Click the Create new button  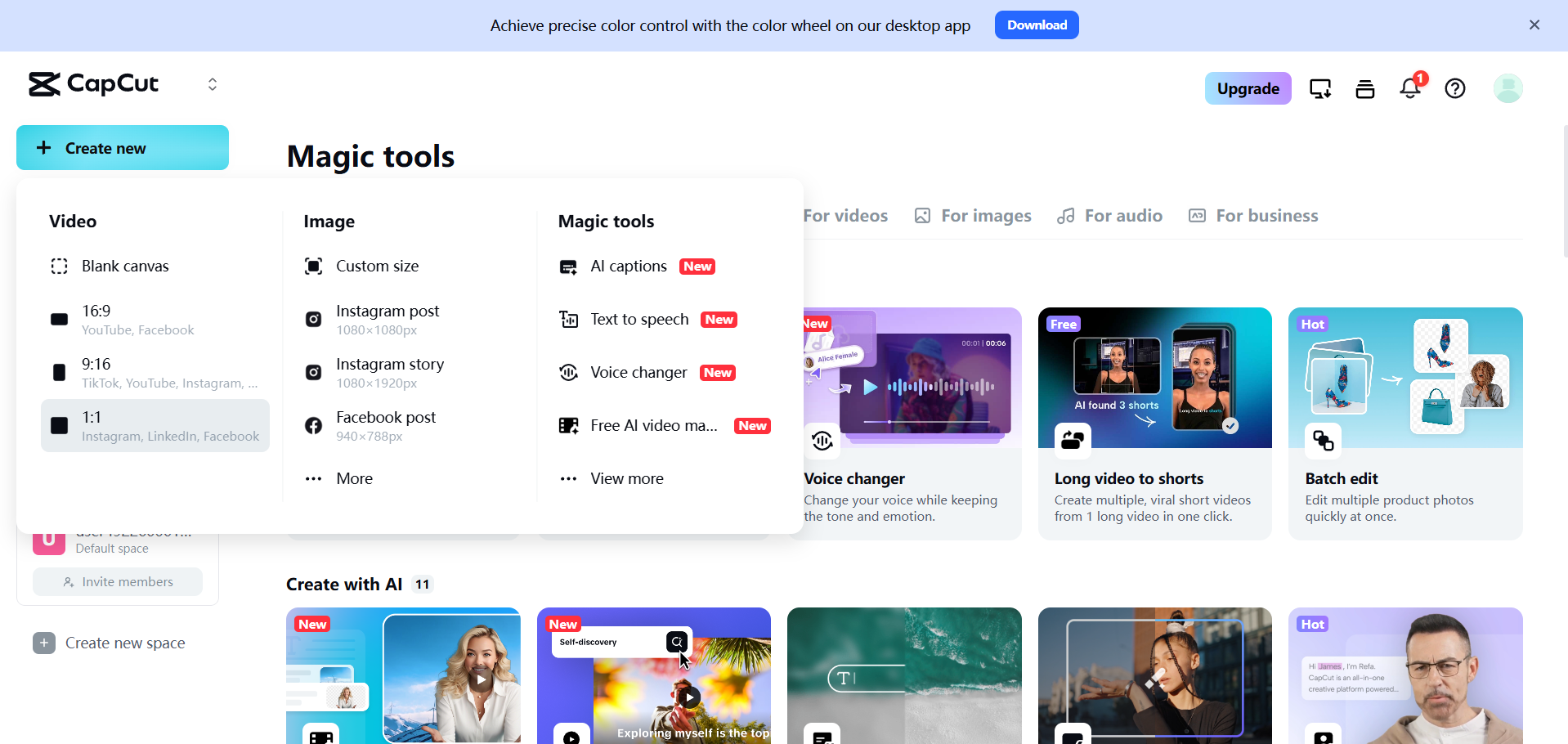click(123, 148)
